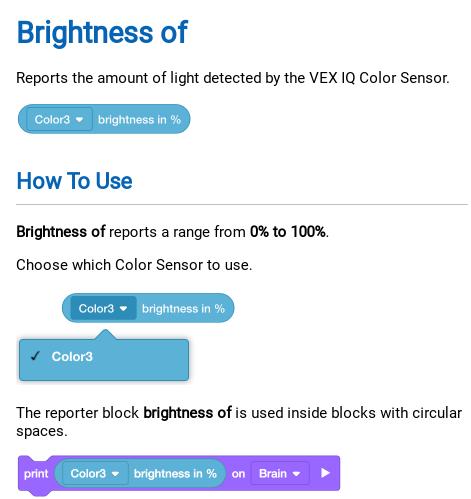This screenshot has width=471, height=499.
Task: Click bold Brightness of text in range sentence
Action: click(61, 231)
